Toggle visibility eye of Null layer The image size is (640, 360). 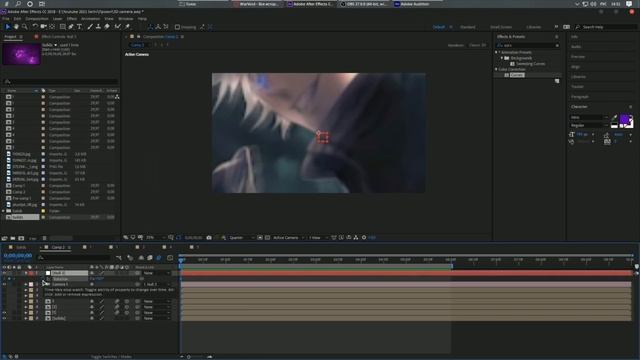pos(4,273)
